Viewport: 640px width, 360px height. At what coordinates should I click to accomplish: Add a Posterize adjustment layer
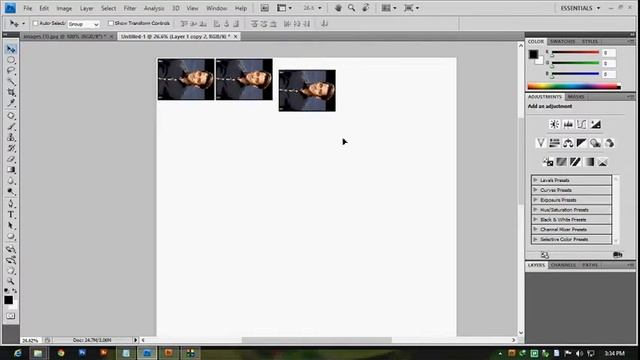point(562,162)
